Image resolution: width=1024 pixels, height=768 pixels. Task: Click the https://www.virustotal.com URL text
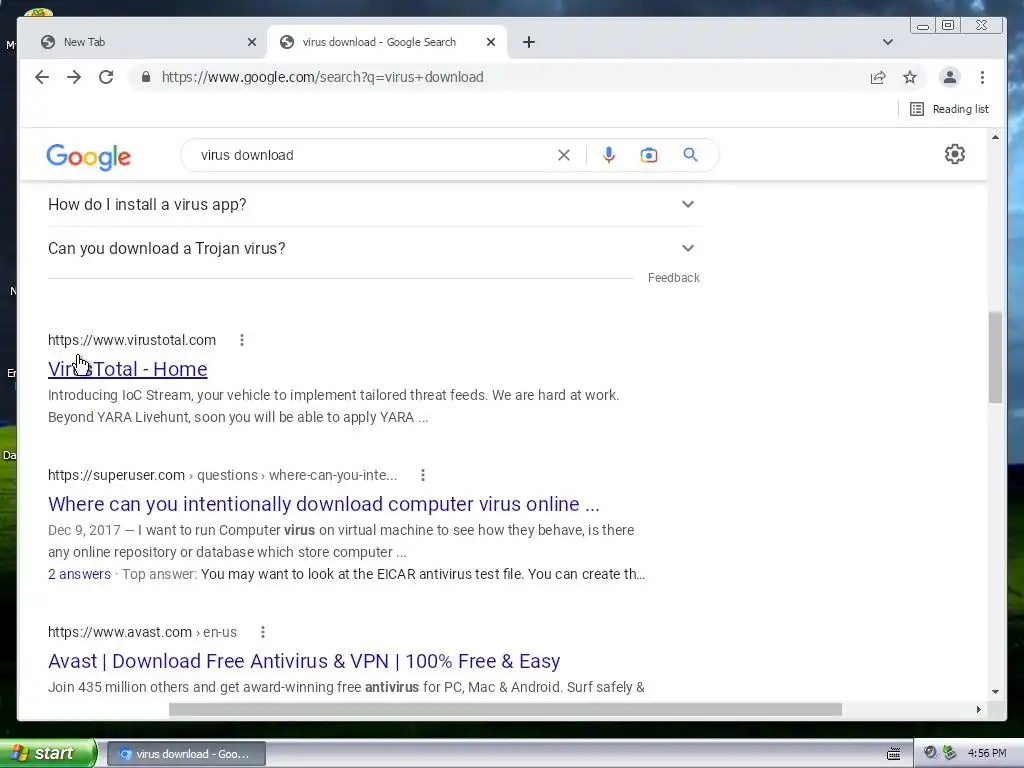pyautogui.click(x=132, y=340)
